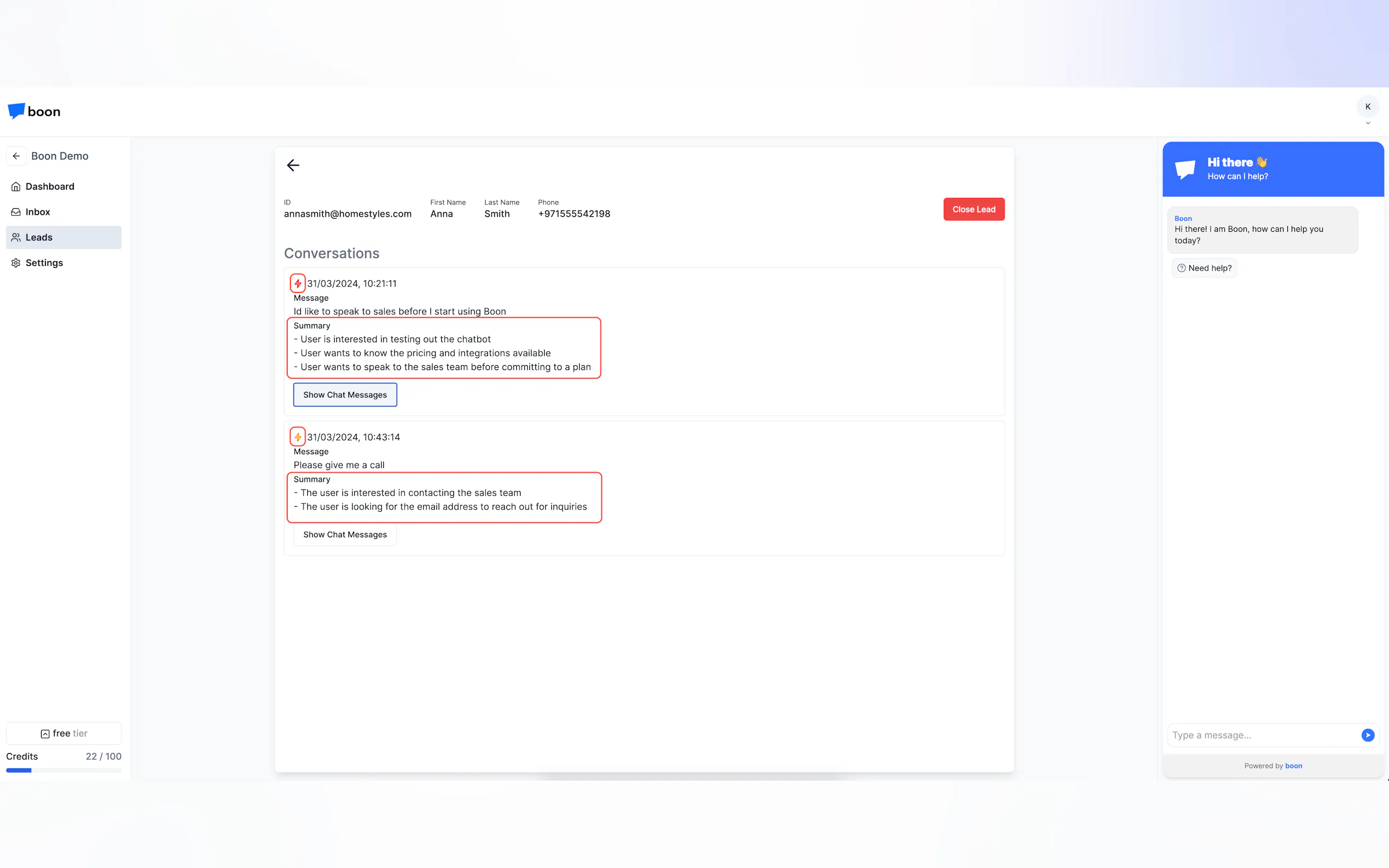Click the Need help? suggestion chip
The height and width of the screenshot is (868, 1389).
point(1204,268)
